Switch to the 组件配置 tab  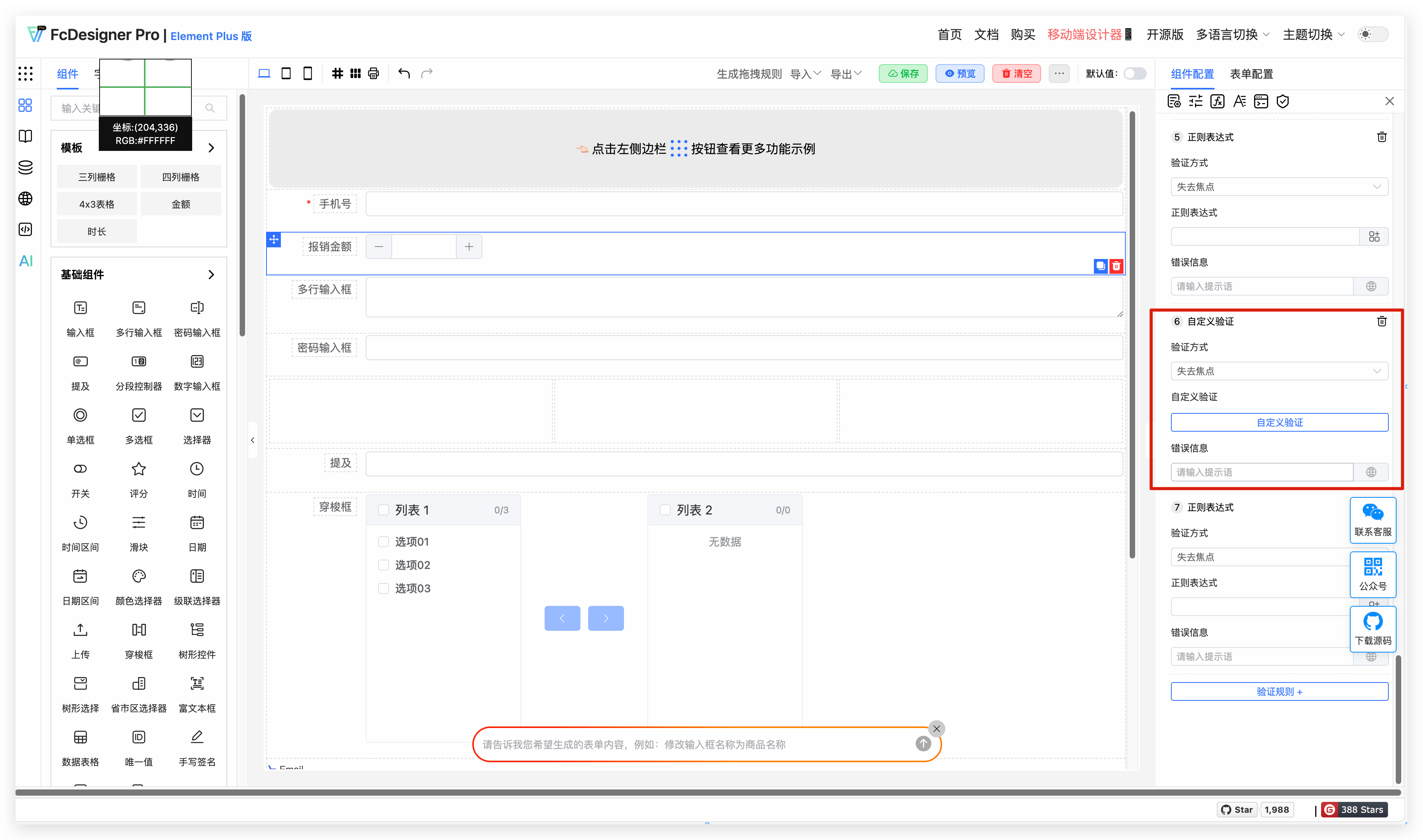pyautogui.click(x=1192, y=74)
